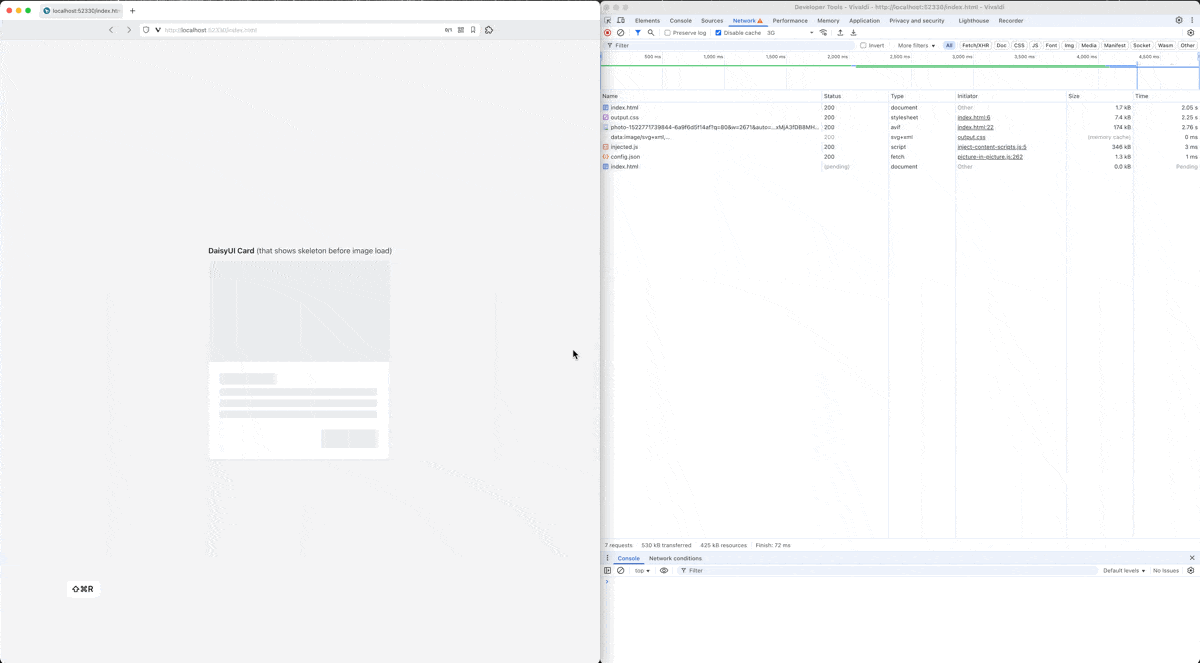Open the Network conditions drawer tab
The width and height of the screenshot is (1200, 663).
click(675, 558)
